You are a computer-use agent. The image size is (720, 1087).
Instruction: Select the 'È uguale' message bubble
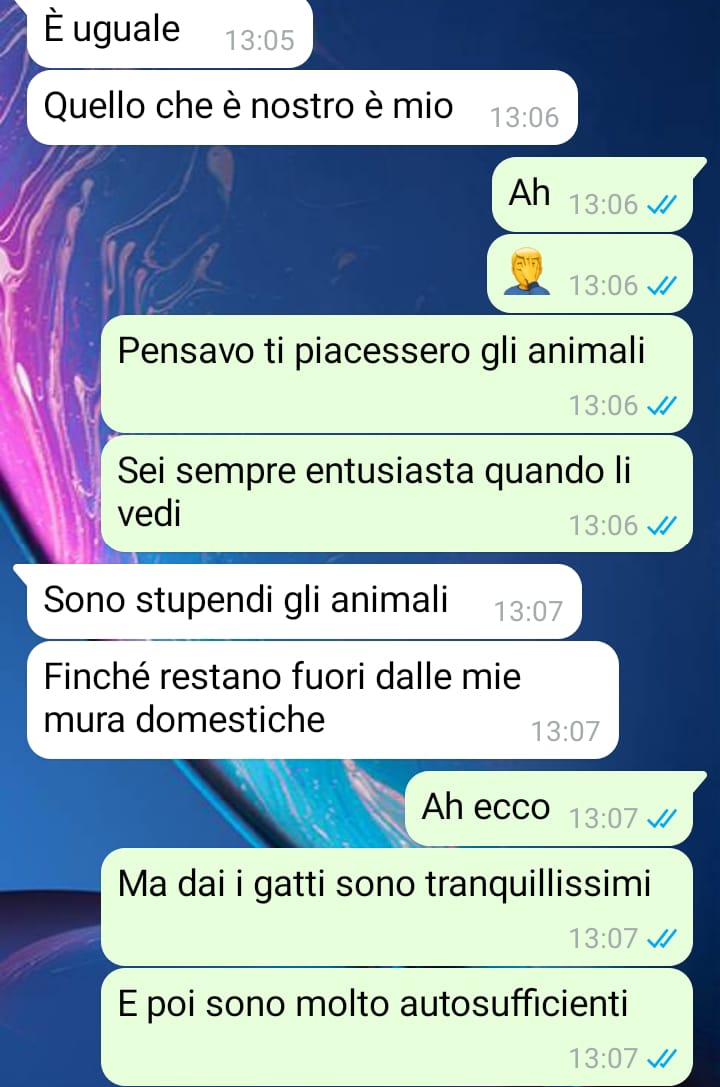click(x=170, y=33)
